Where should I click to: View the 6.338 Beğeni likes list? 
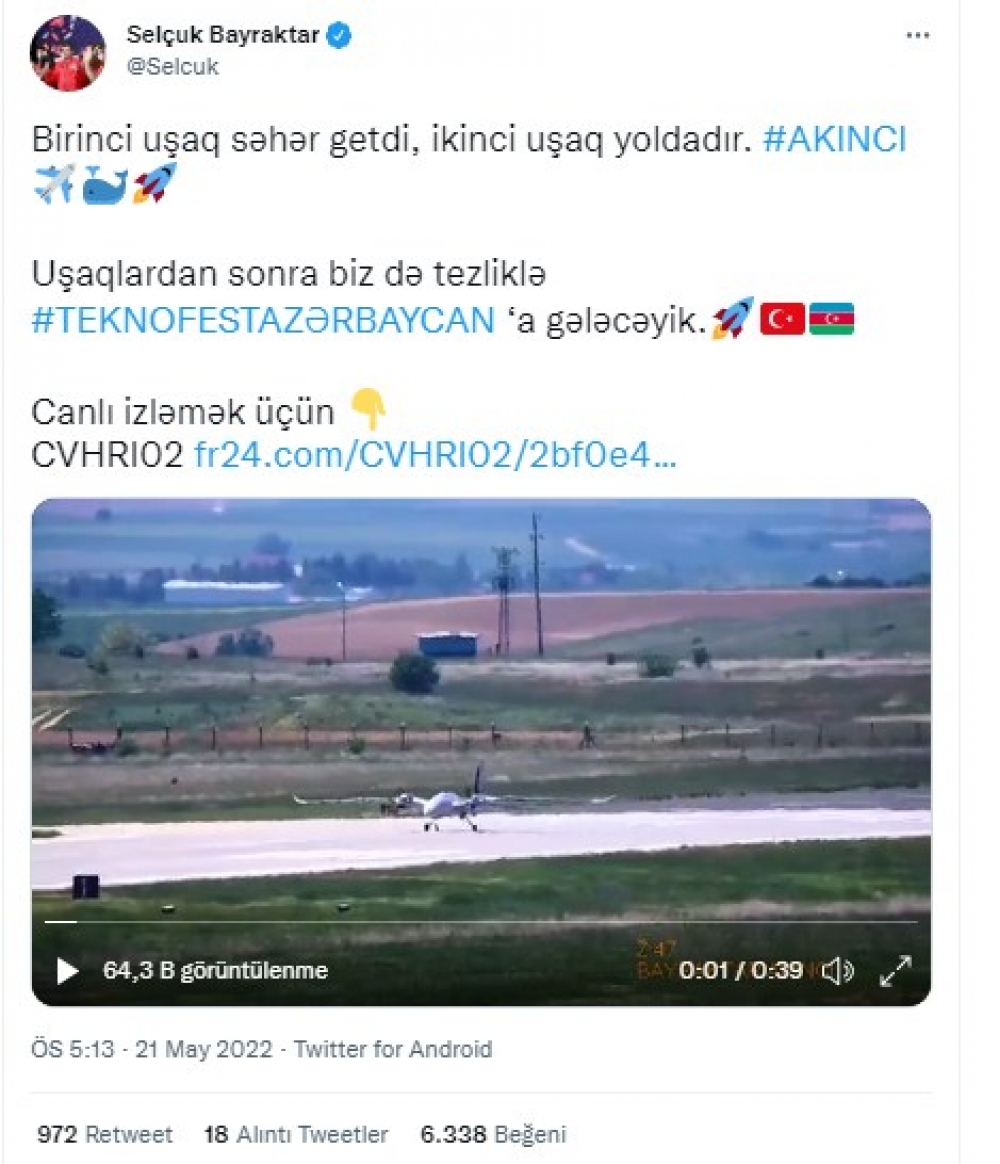coord(493,1134)
